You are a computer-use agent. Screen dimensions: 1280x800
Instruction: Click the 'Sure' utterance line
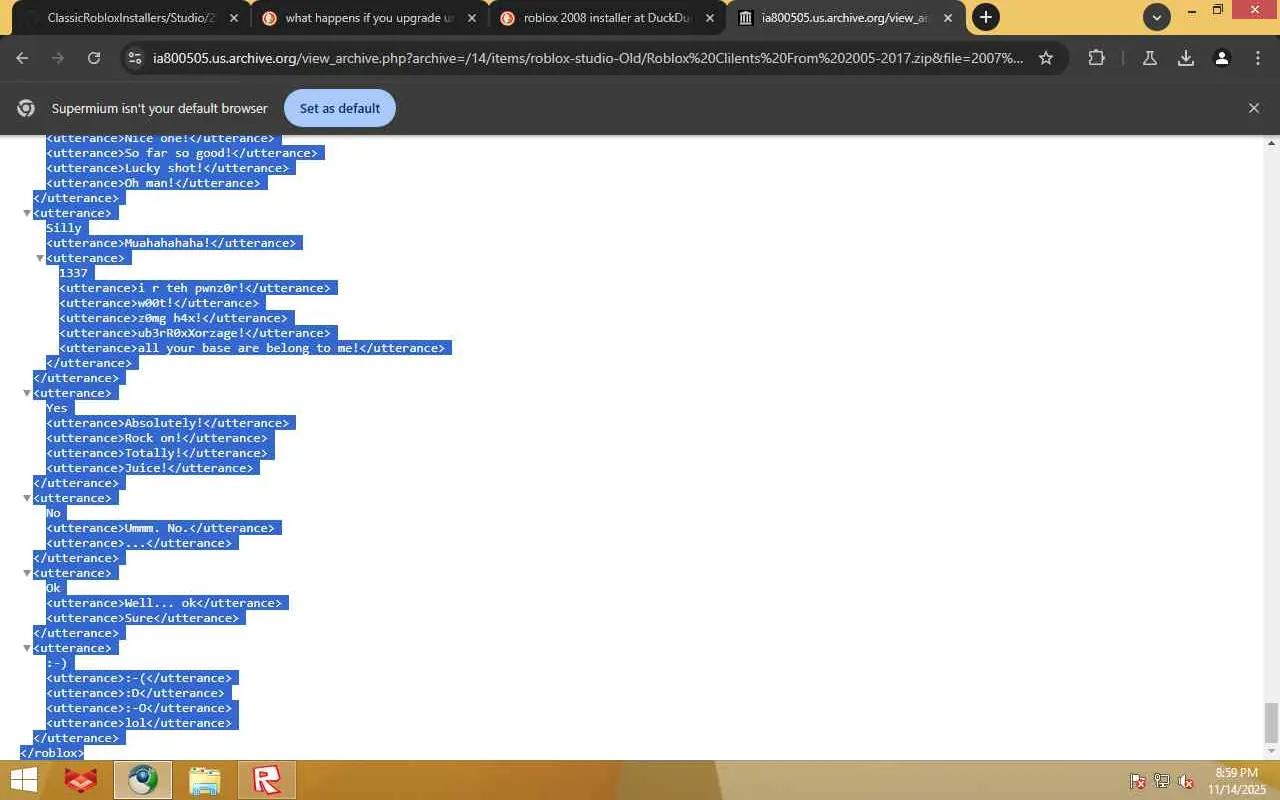click(143, 618)
